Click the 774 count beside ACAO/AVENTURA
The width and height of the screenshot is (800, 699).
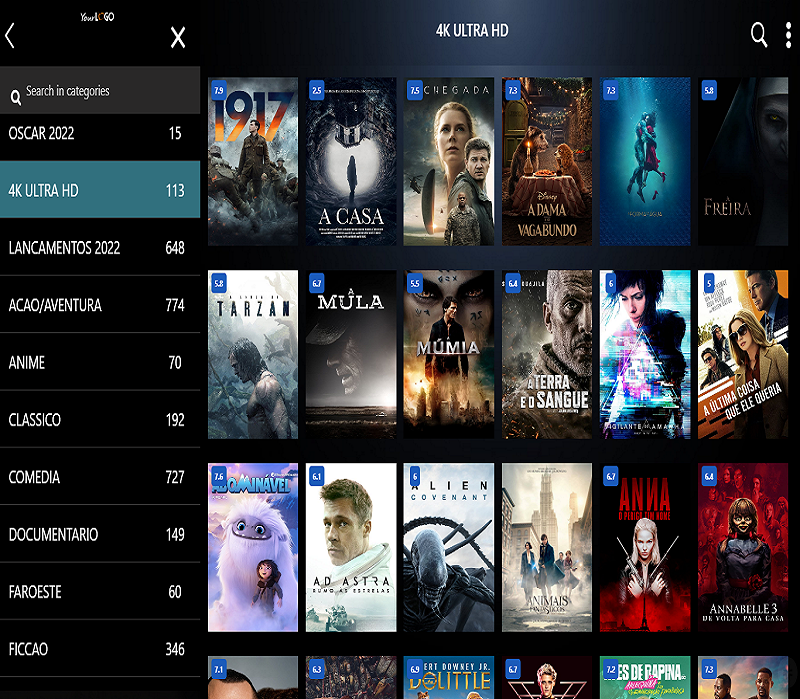(x=175, y=305)
